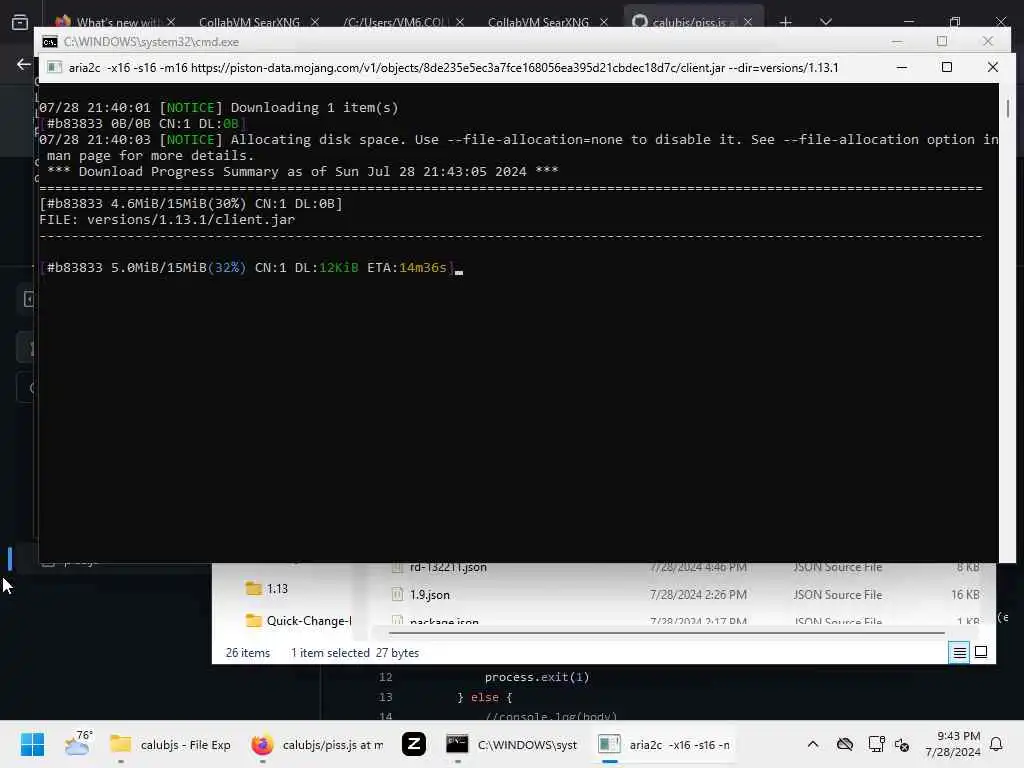The image size is (1024, 768).
Task: Show hidden system tray icons
Action: click(x=812, y=744)
